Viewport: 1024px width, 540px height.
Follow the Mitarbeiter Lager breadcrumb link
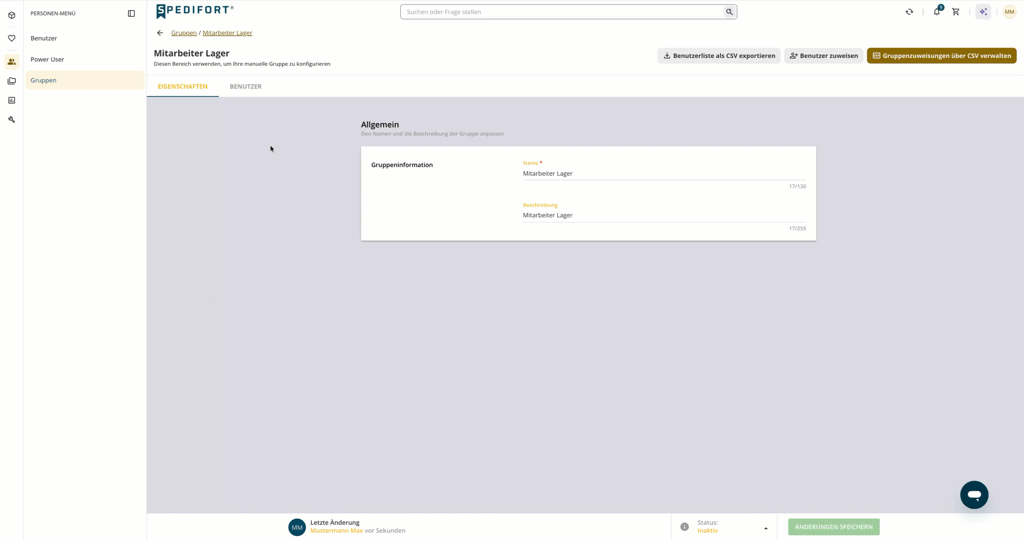pyautogui.click(x=227, y=33)
